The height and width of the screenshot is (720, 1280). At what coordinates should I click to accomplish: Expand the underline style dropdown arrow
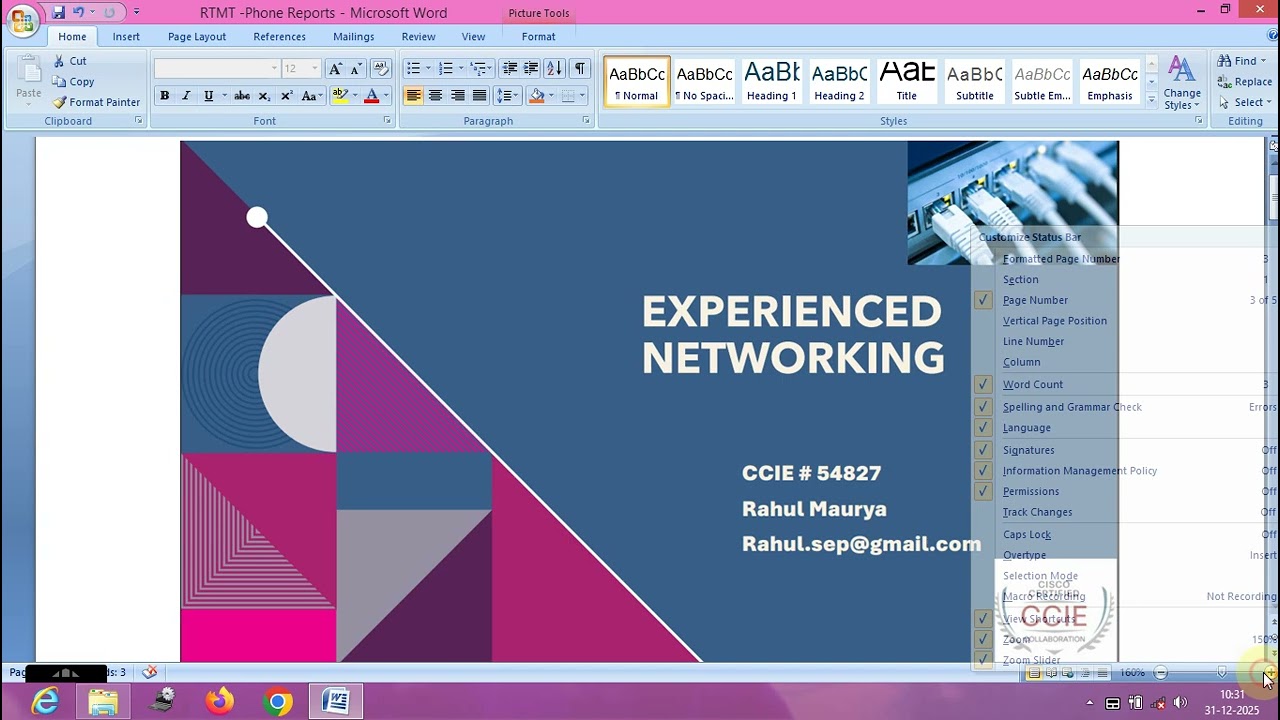click(222, 96)
